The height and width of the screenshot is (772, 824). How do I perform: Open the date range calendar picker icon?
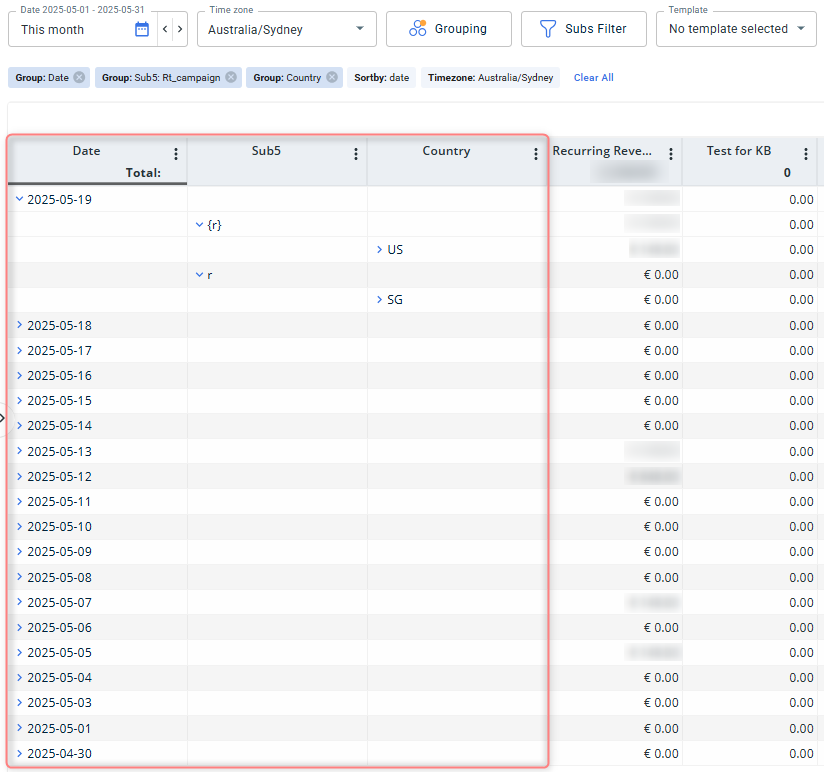[x=142, y=29]
